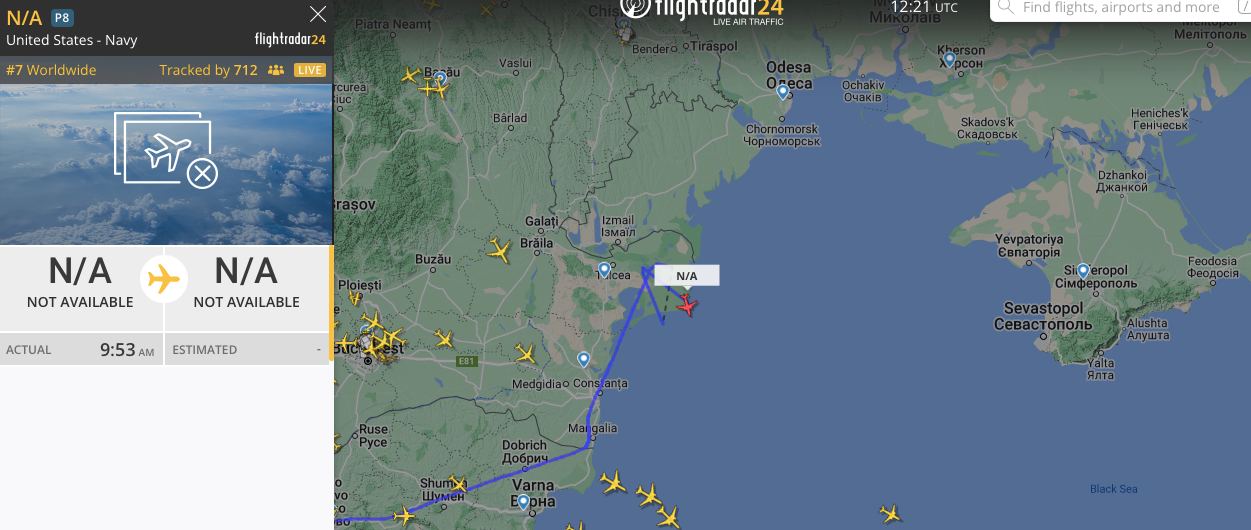Click the search magnifier icon
Viewport: 1251px width, 530px height.
[1006, 8]
